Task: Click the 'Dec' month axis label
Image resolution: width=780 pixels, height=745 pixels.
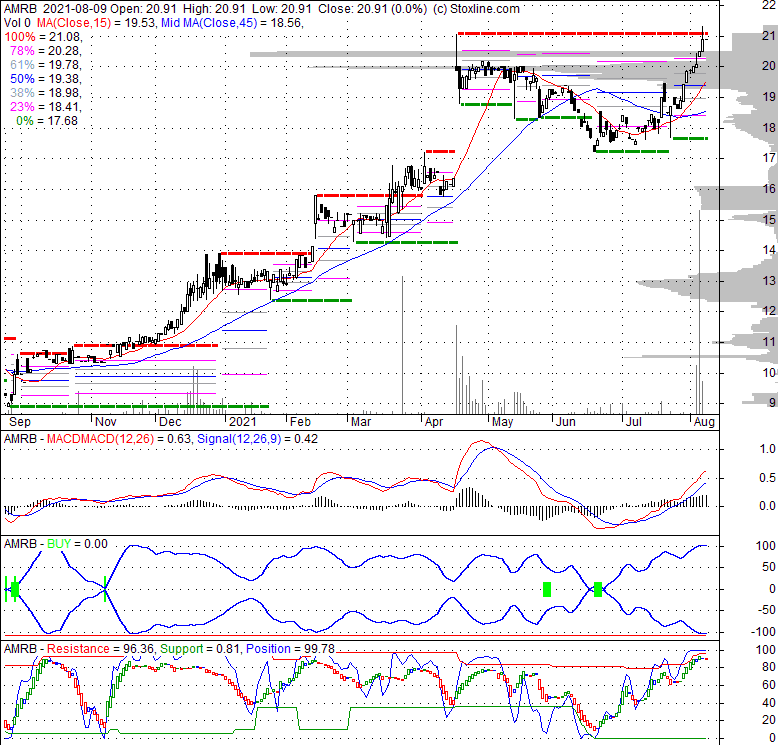Action: pyautogui.click(x=170, y=422)
